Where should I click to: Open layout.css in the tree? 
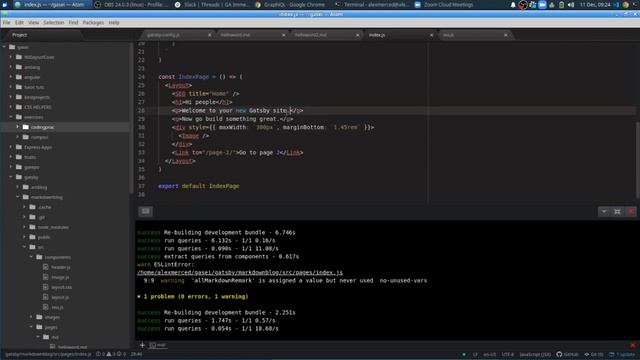[x=62, y=287]
